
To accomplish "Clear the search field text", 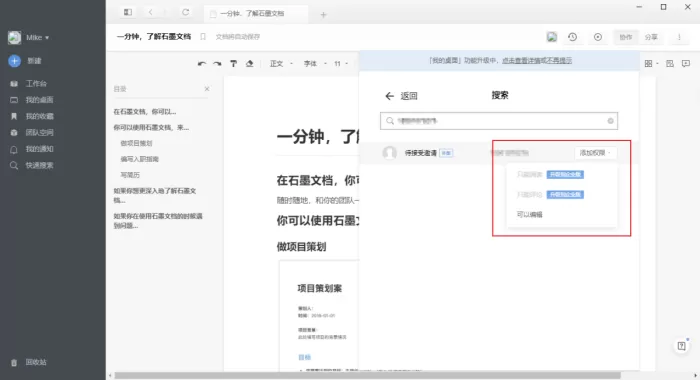I will (x=610, y=121).
